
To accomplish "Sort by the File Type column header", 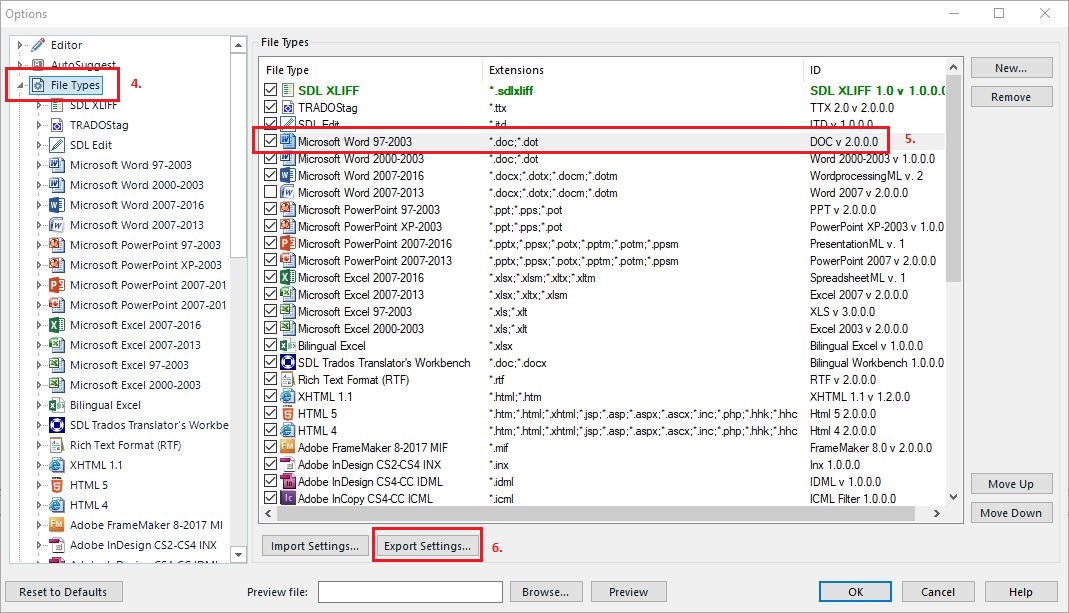I will tap(371, 70).
